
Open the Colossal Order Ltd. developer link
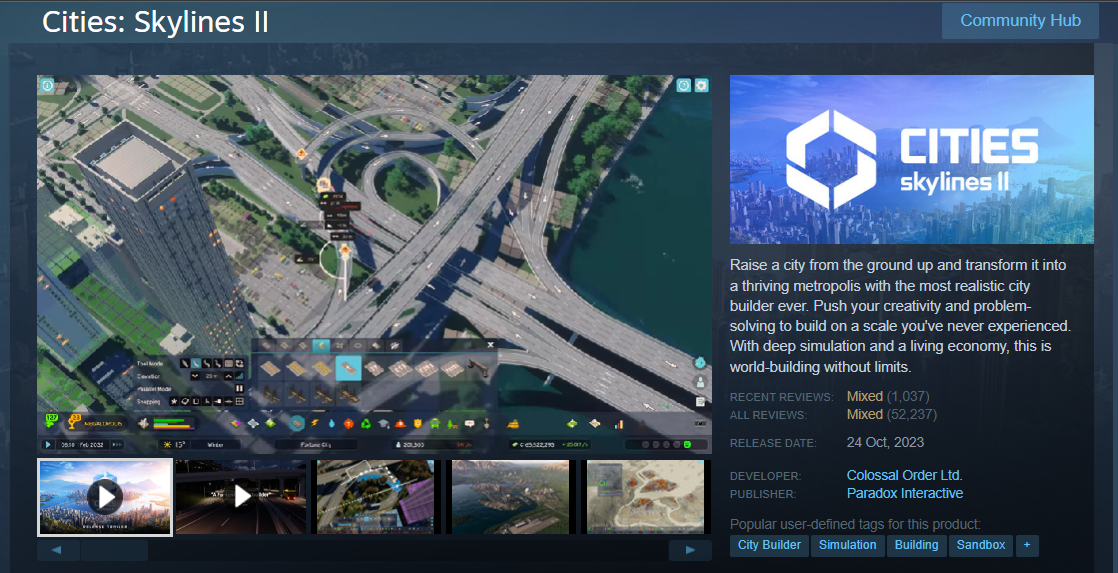(x=904, y=475)
